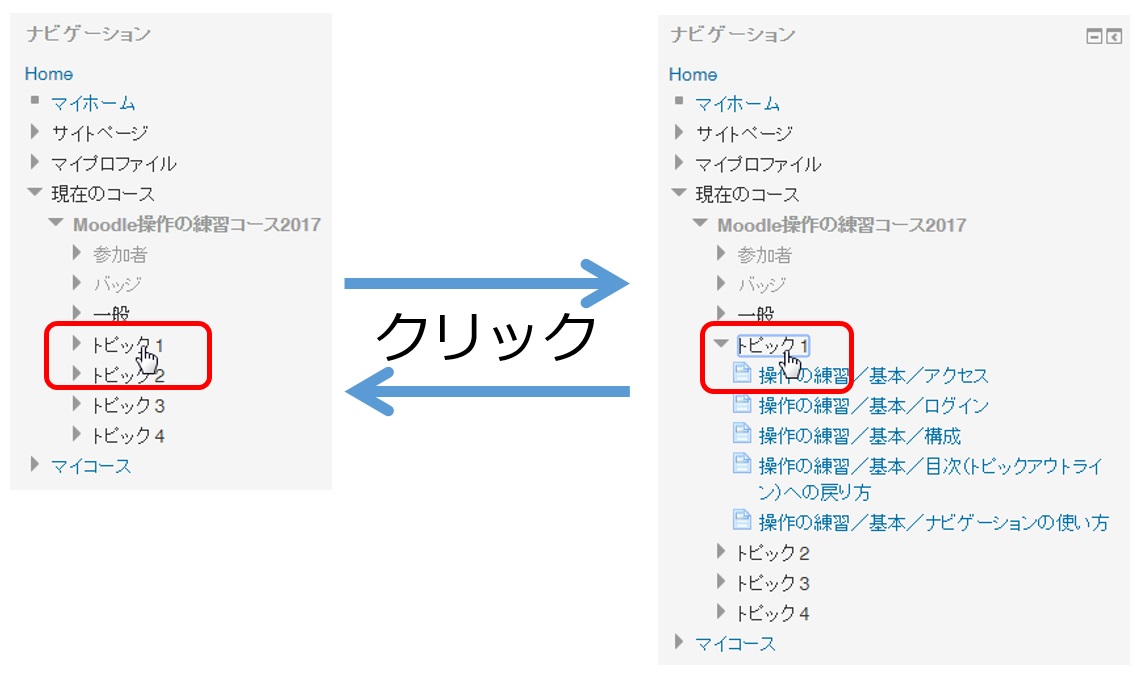Select トピック 1 in left tree
1143x679 pixels.
pos(128,345)
